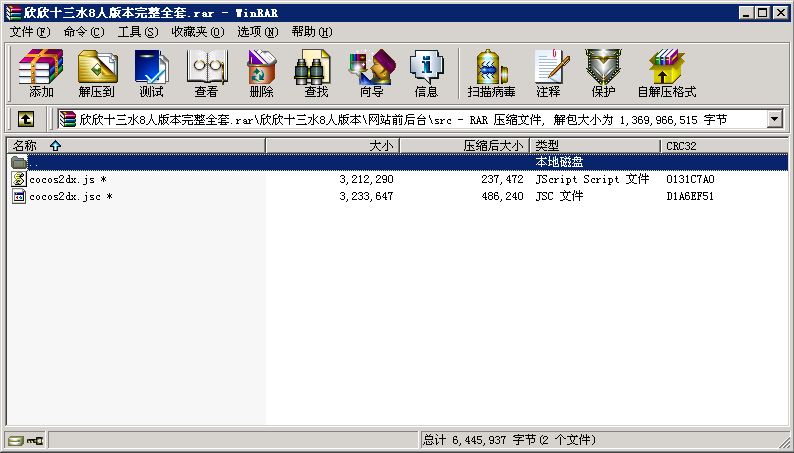The image size is (794, 453).
Task: Open the 文件(F) menu
Action: [x=30, y=32]
